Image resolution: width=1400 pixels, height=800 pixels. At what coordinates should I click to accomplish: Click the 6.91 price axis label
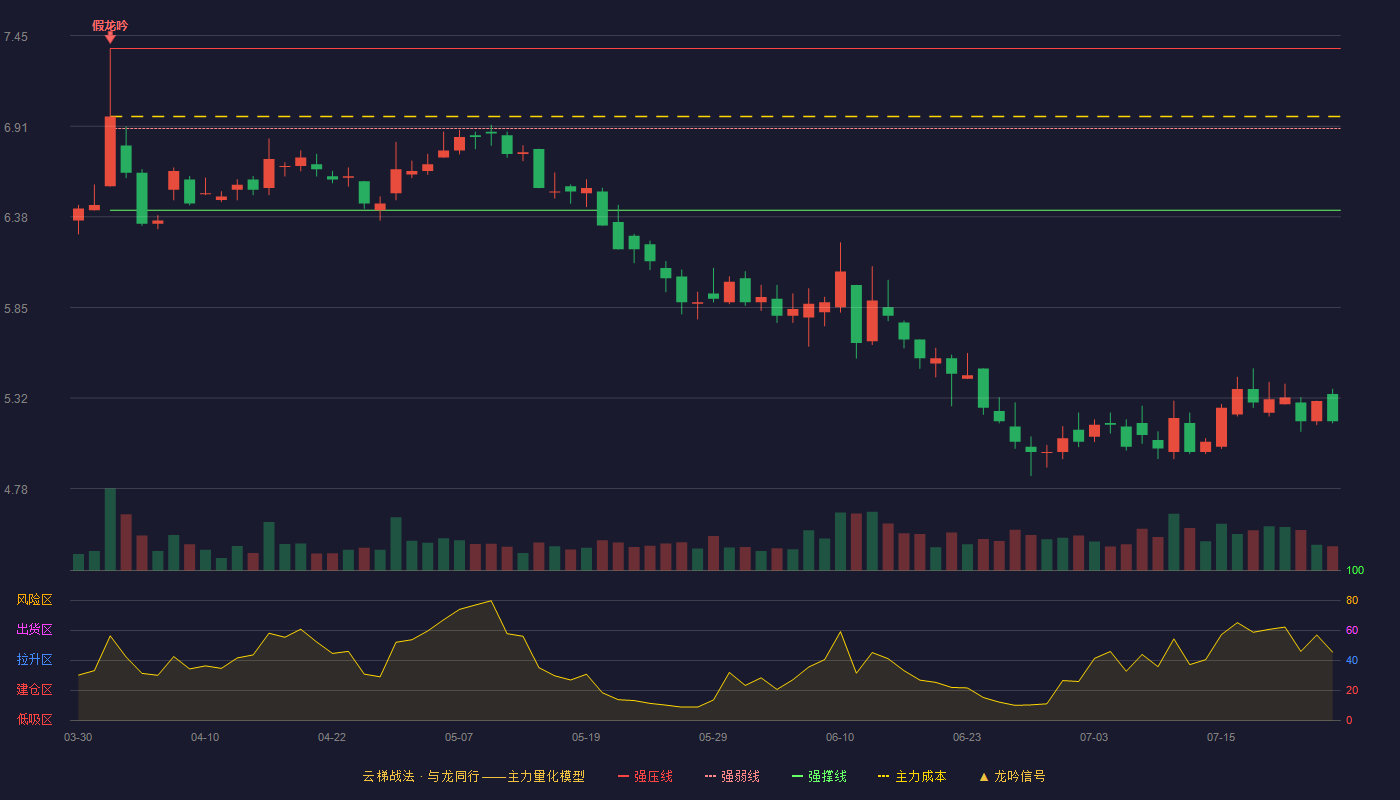coord(15,128)
